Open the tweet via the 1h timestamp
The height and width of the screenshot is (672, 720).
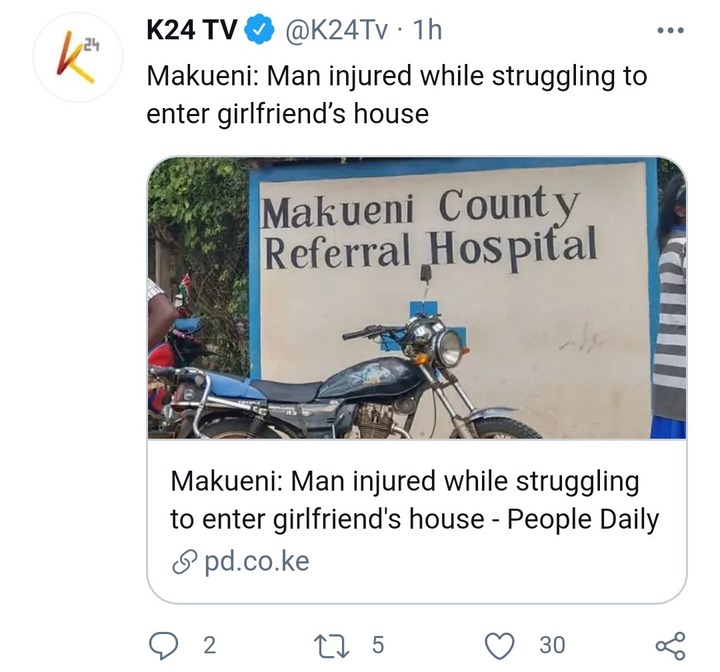[x=428, y=30]
